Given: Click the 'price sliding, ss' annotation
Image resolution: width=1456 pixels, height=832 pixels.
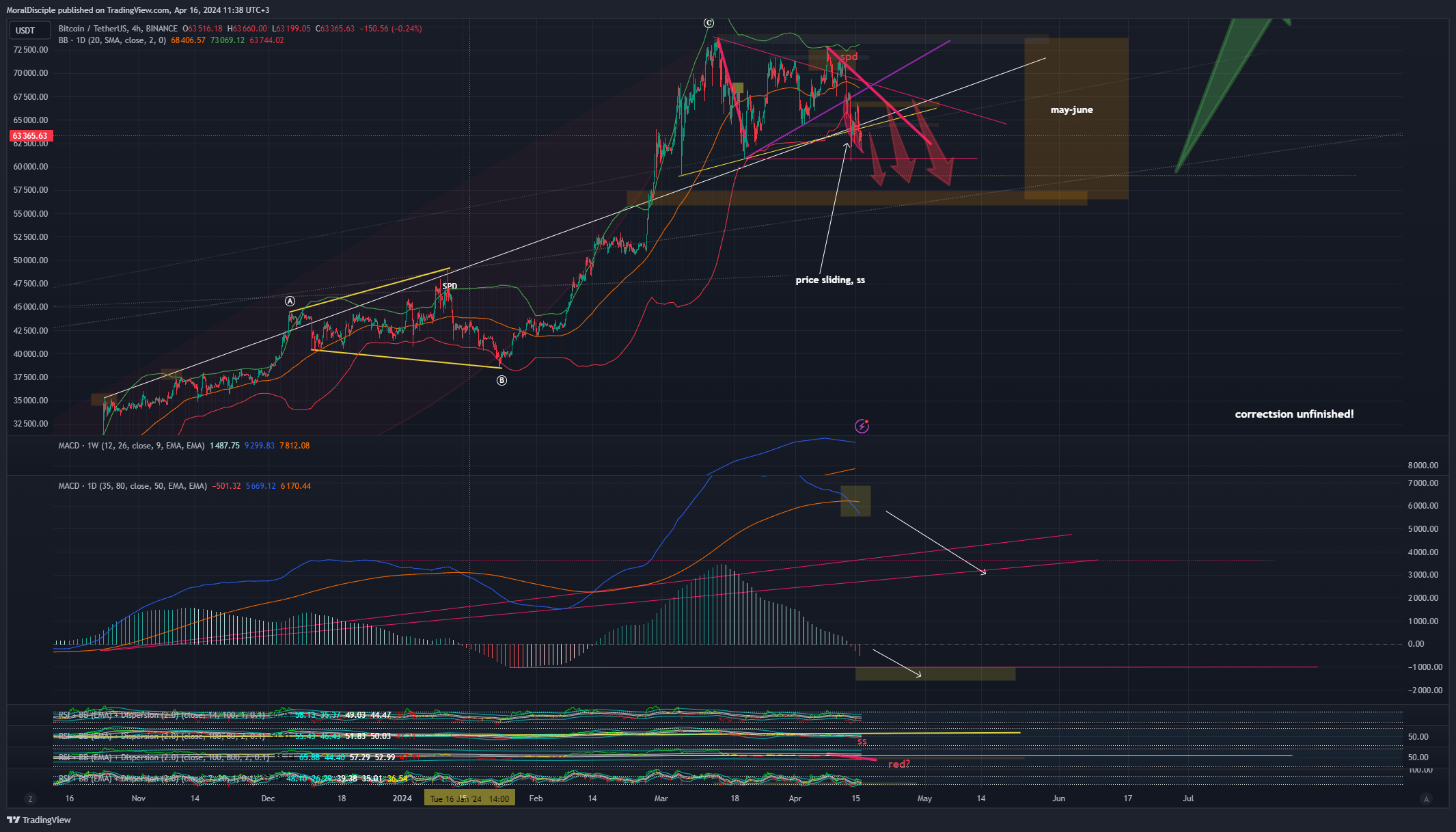Looking at the screenshot, I should click(830, 280).
